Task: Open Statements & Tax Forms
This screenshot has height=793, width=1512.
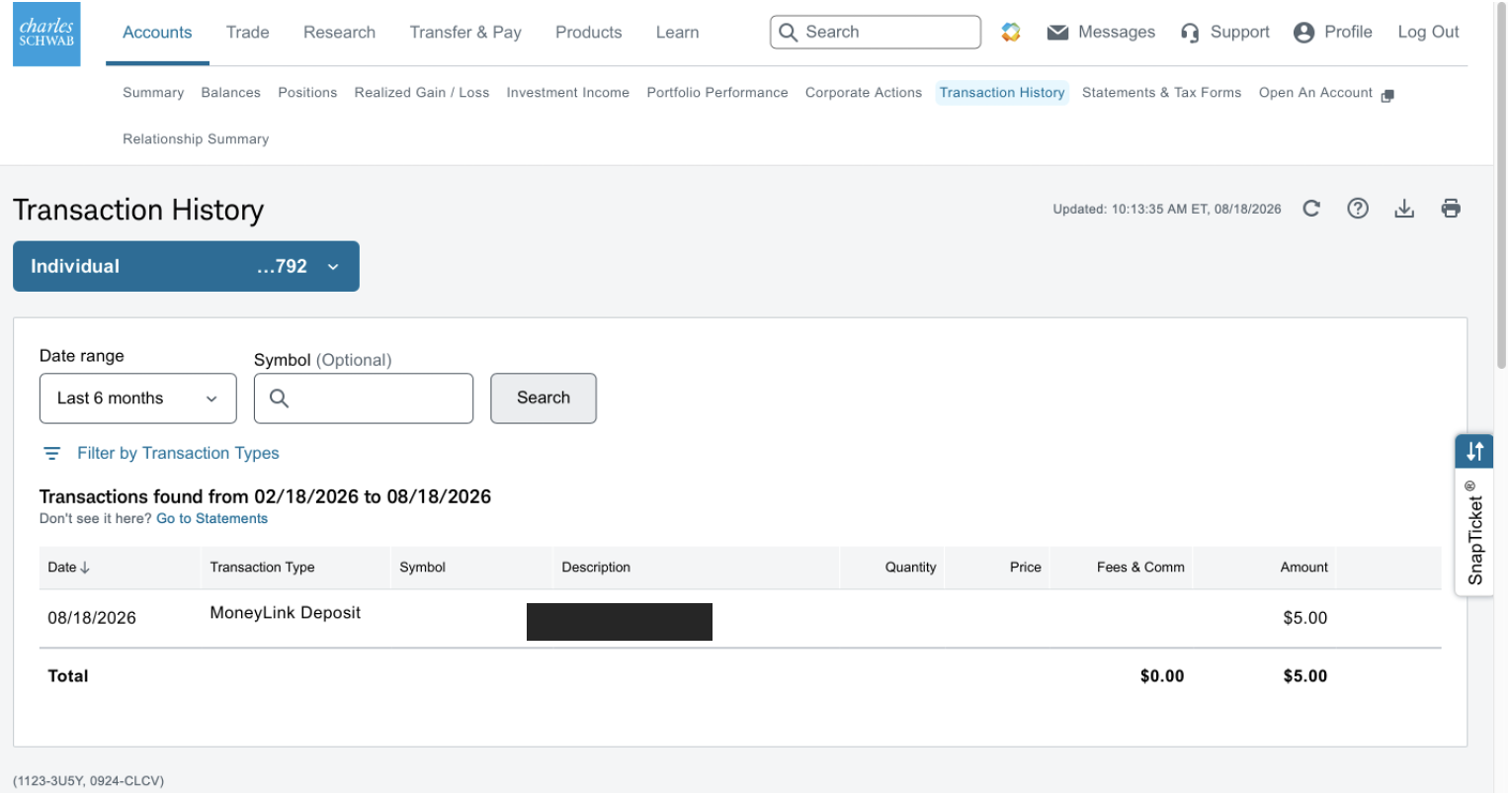Action: tap(1161, 93)
